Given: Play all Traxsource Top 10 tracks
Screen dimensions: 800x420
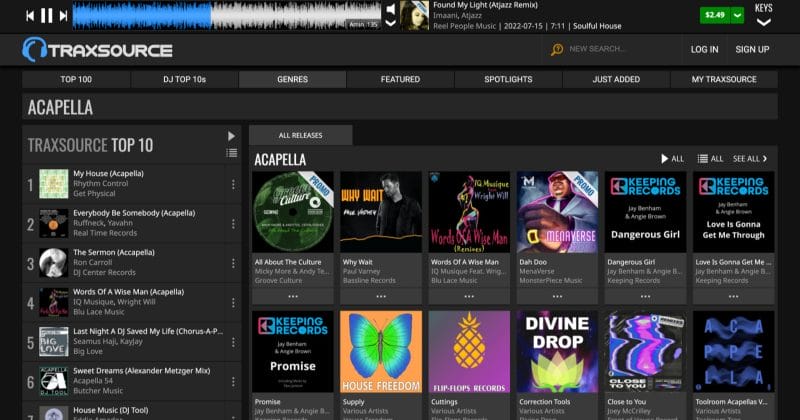Looking at the screenshot, I should click(232, 136).
